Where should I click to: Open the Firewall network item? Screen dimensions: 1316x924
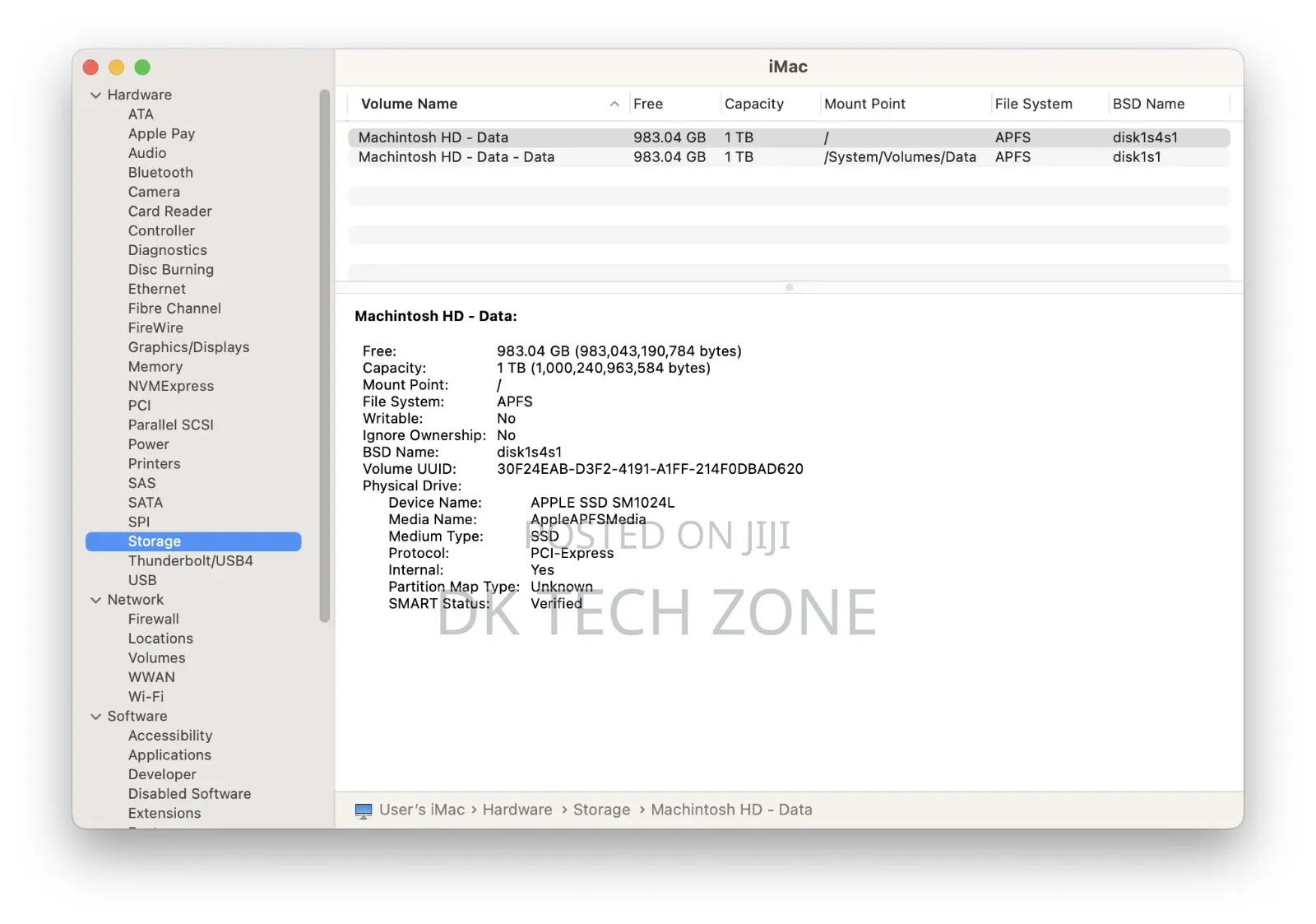point(153,619)
